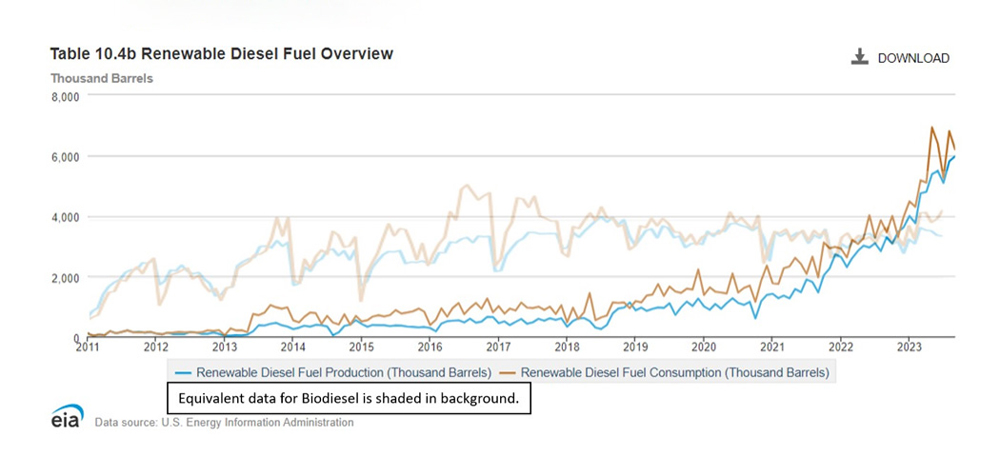1000x457 pixels.
Task: Click the 2015 x-axis label
Action: pos(361,347)
